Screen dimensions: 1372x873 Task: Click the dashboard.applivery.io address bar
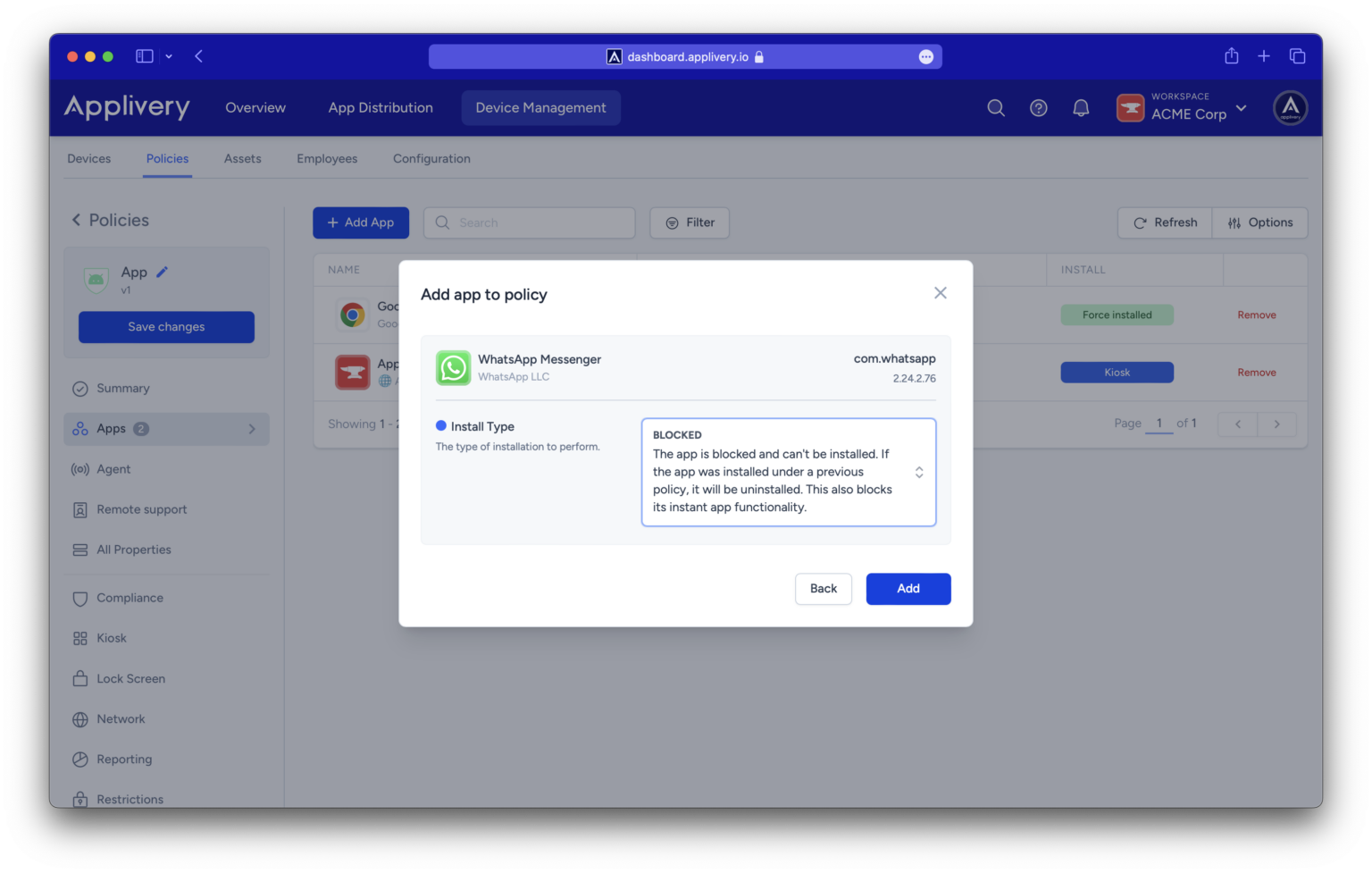tap(685, 56)
